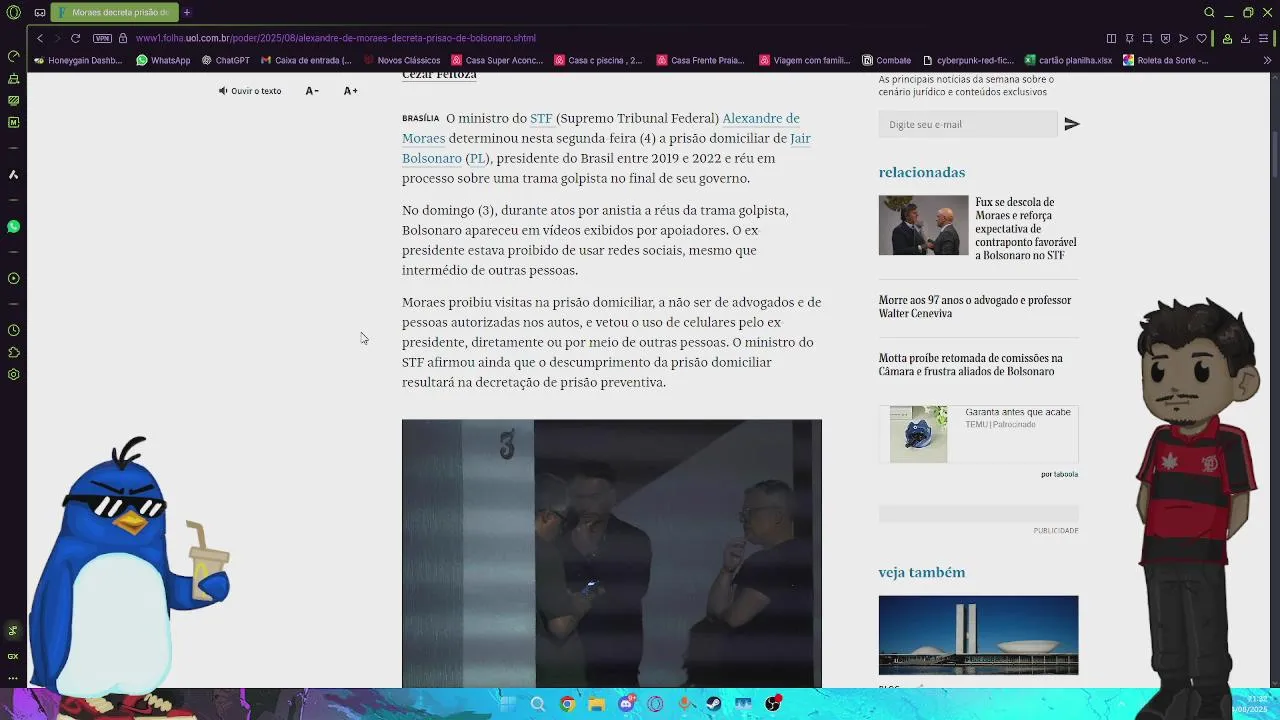Open the Casa Frente Praia bookmark
1280x720 pixels.
pos(701,60)
